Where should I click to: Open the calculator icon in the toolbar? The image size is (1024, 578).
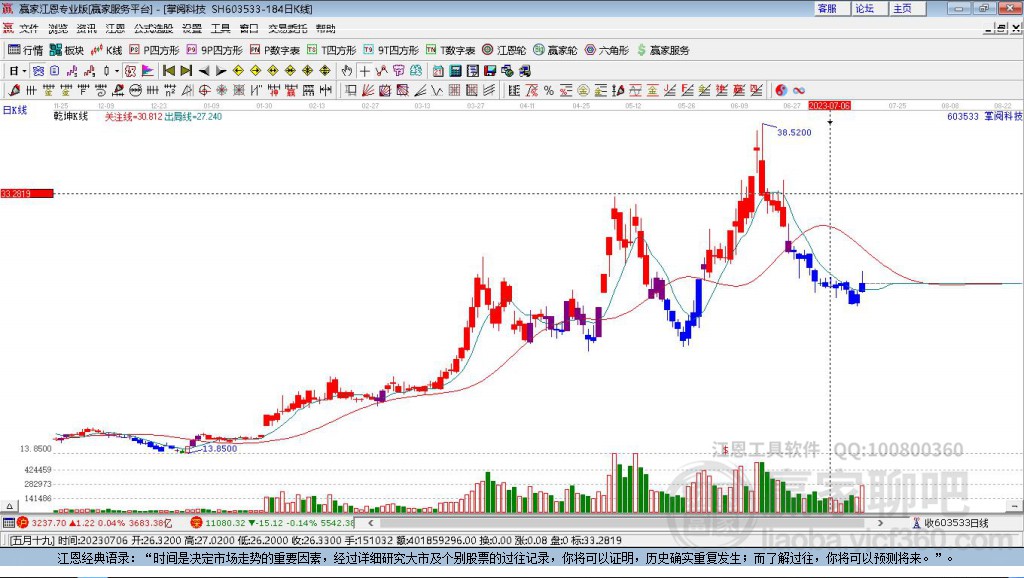(x=456, y=71)
